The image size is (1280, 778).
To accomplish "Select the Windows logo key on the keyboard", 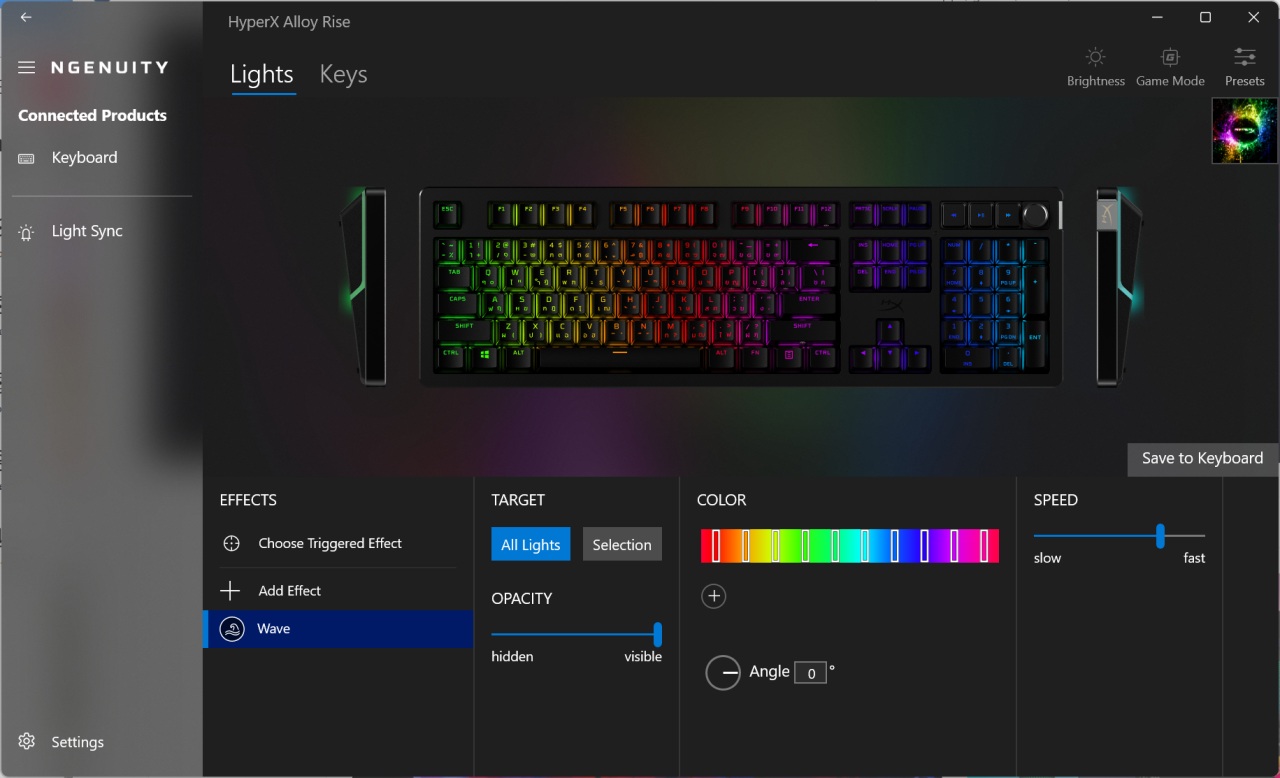I will click(x=485, y=357).
